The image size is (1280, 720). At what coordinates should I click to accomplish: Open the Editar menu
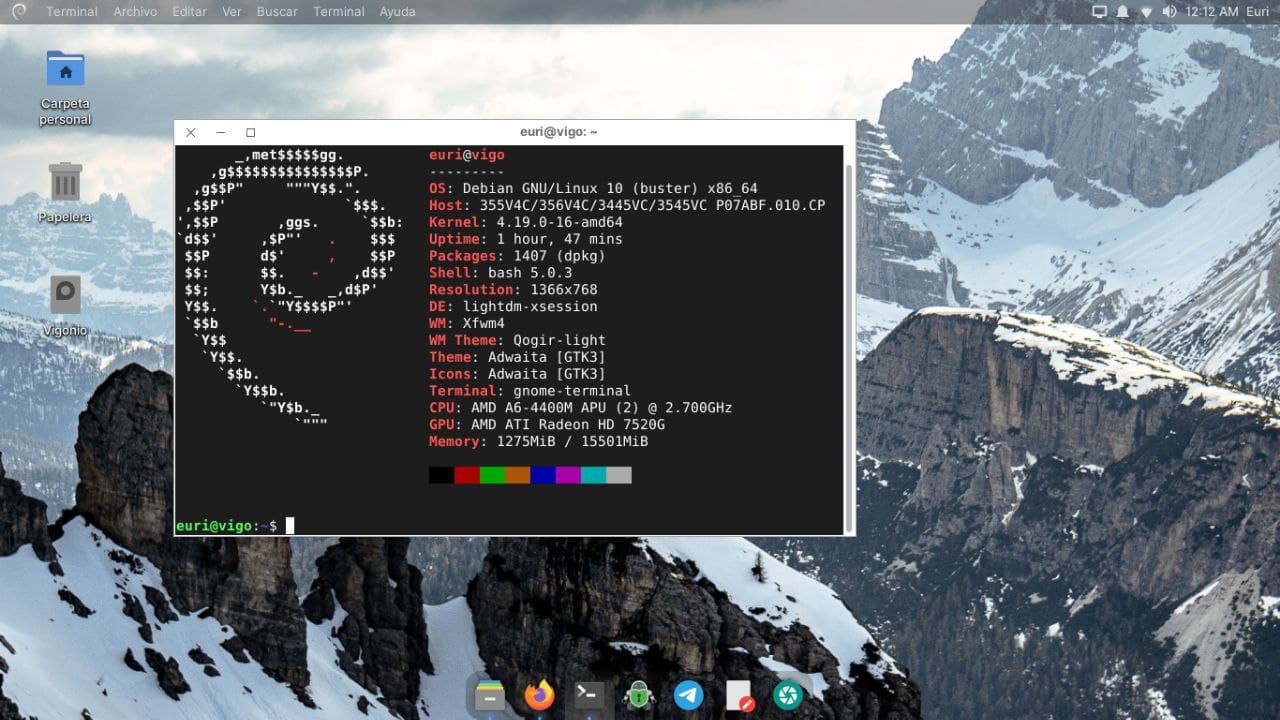coord(189,12)
